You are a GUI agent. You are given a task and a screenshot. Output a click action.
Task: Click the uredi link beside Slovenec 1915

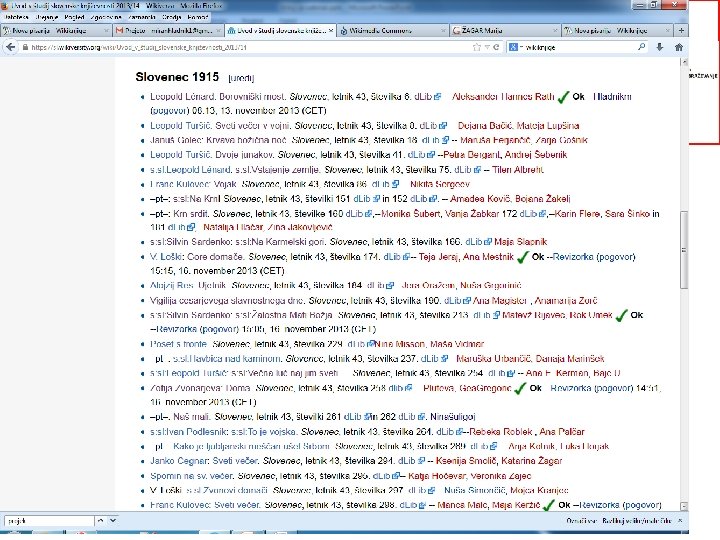241,79
